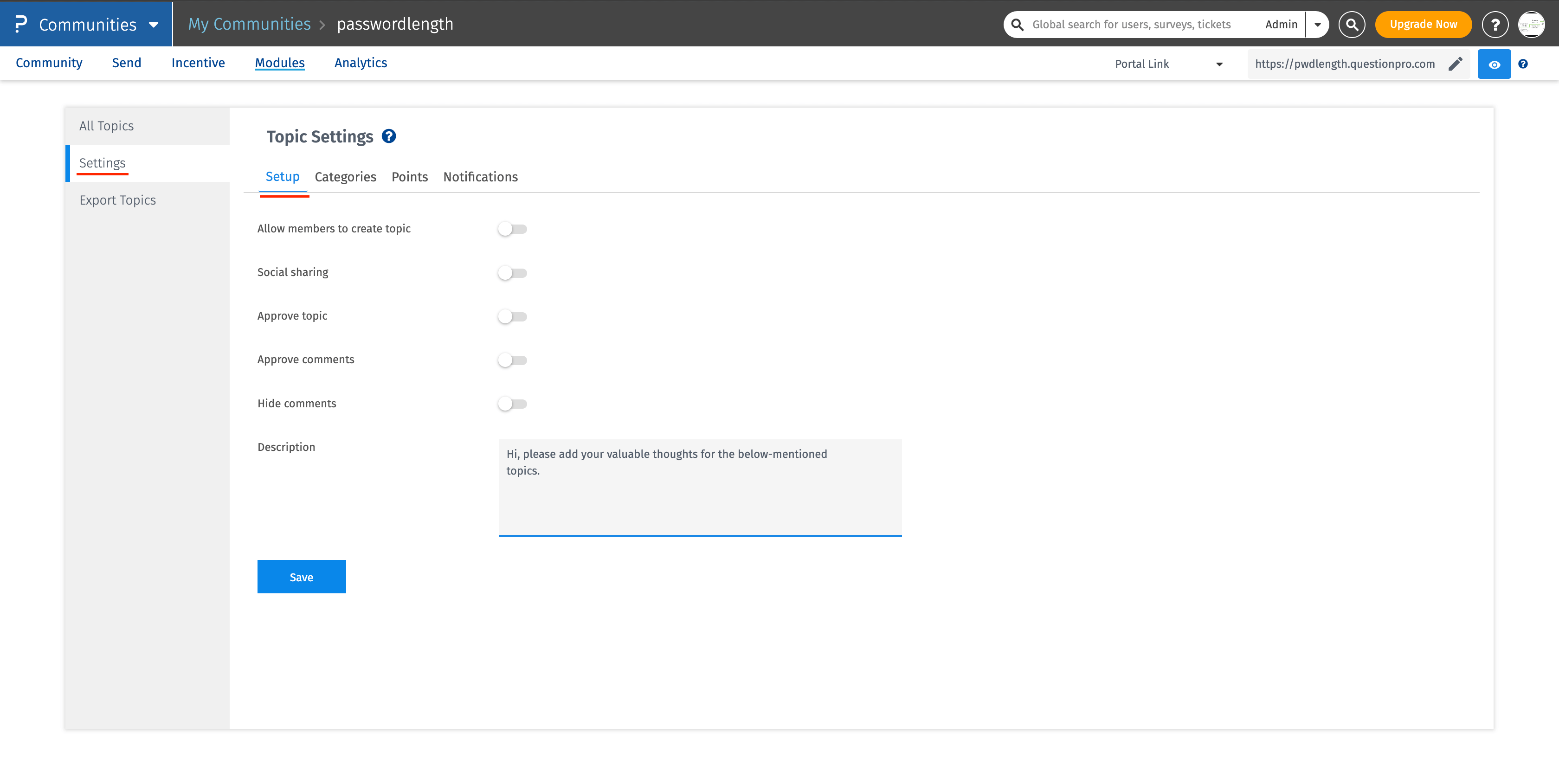Expand the Portal Link dropdown
The height and width of the screenshot is (784, 1559).
click(x=1219, y=64)
